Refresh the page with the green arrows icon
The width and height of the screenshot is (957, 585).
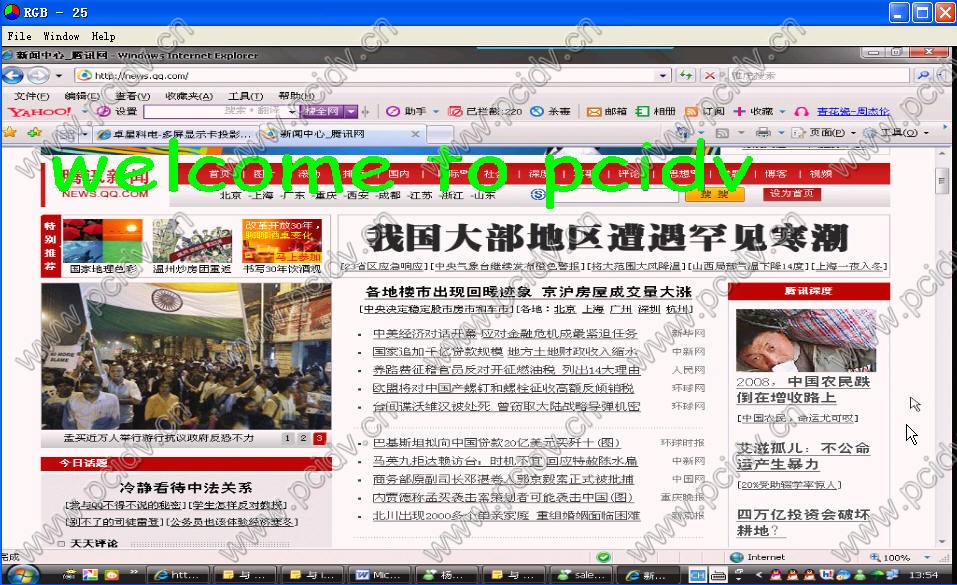[686, 75]
